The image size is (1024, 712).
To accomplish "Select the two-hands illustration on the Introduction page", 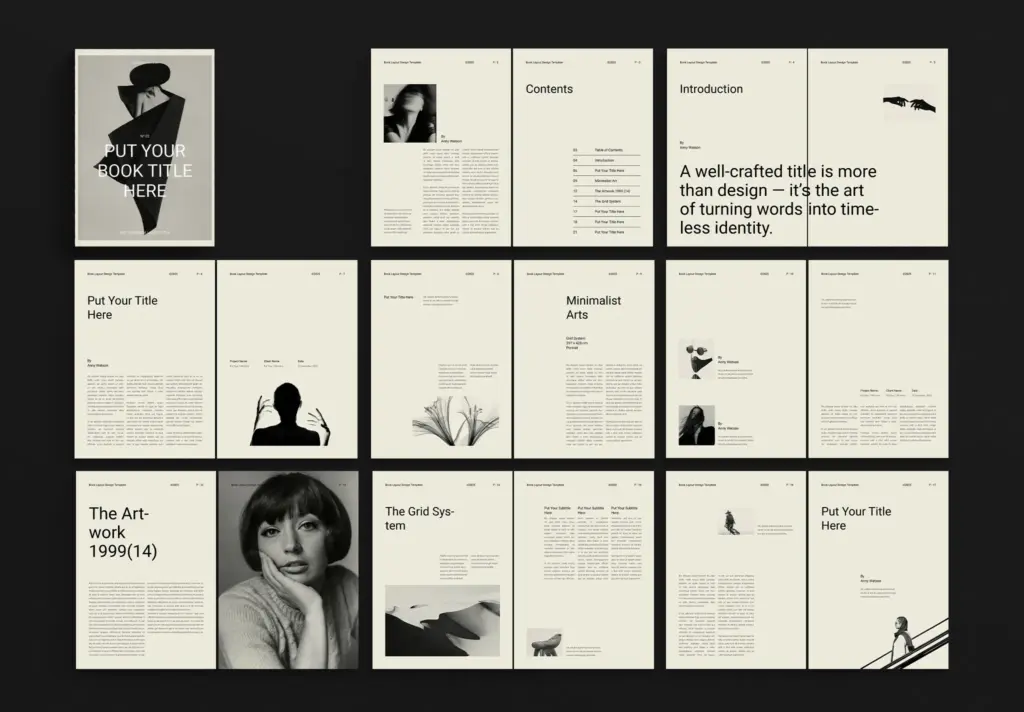I will tap(910, 105).
